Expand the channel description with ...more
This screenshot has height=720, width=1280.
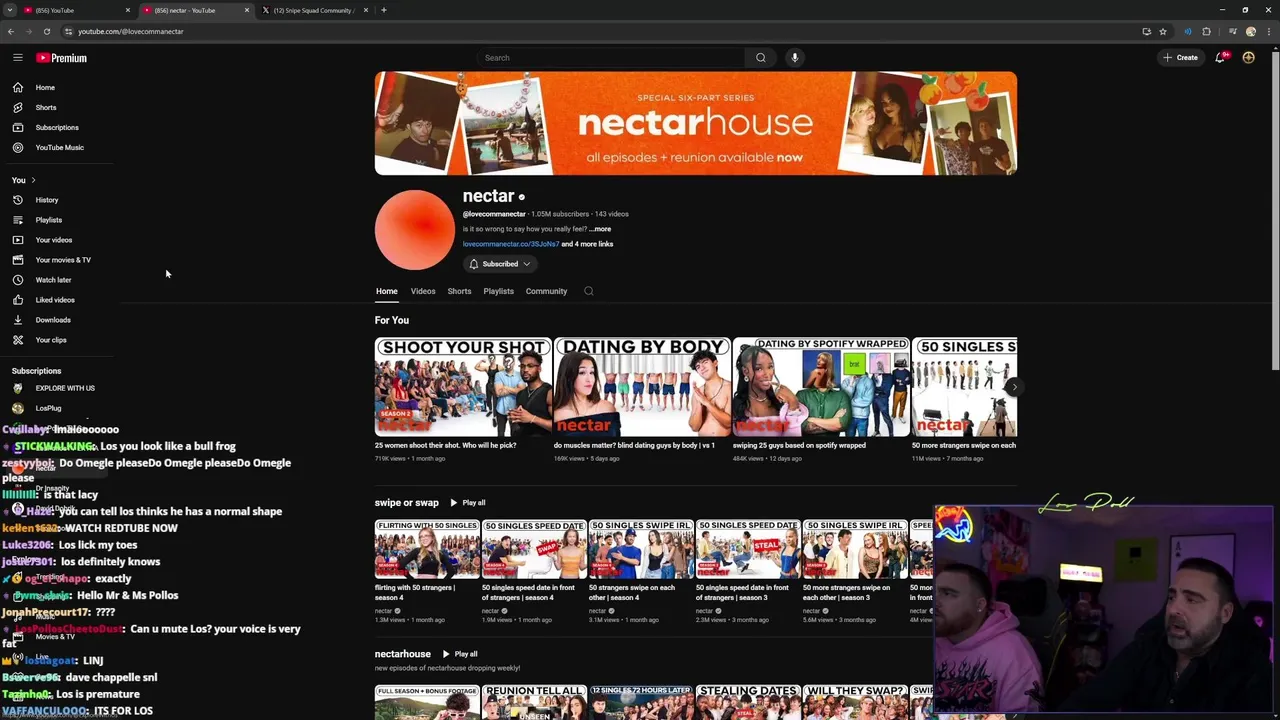(600, 229)
